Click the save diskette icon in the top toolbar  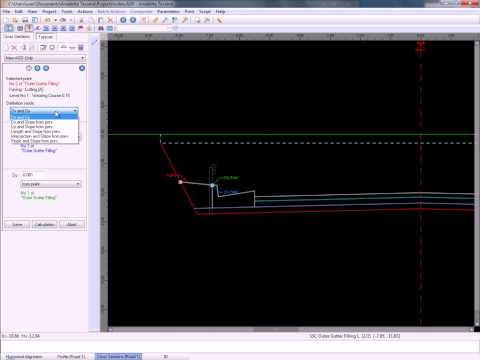(25, 20)
